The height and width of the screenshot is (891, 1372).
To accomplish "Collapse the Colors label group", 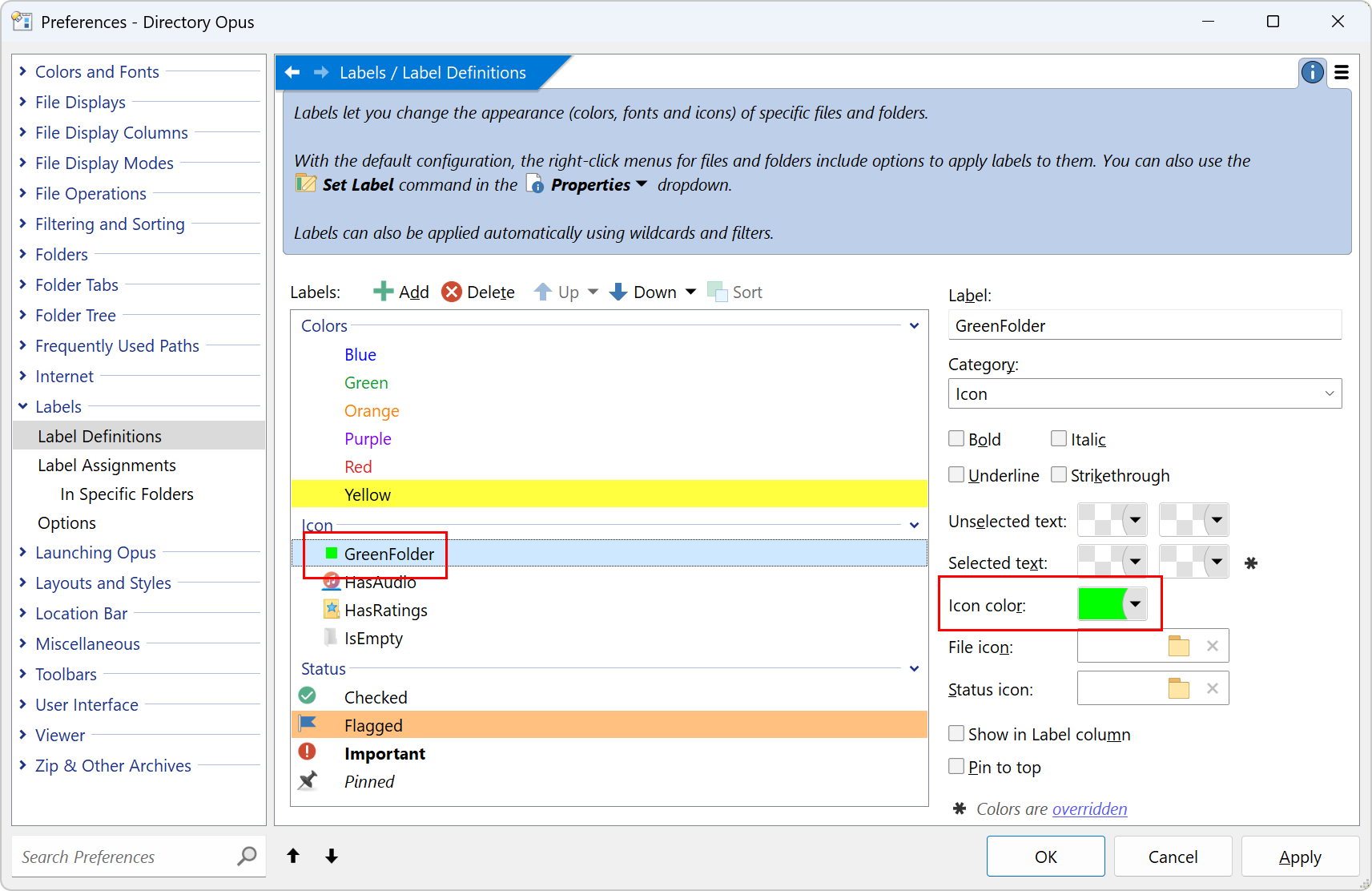I will click(x=914, y=326).
